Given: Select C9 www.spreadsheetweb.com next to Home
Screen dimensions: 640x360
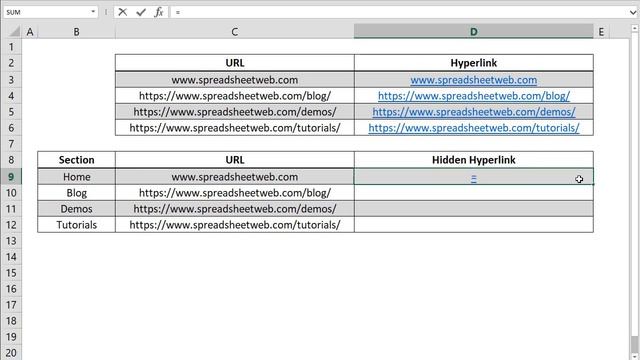Looking at the screenshot, I should tap(235, 176).
